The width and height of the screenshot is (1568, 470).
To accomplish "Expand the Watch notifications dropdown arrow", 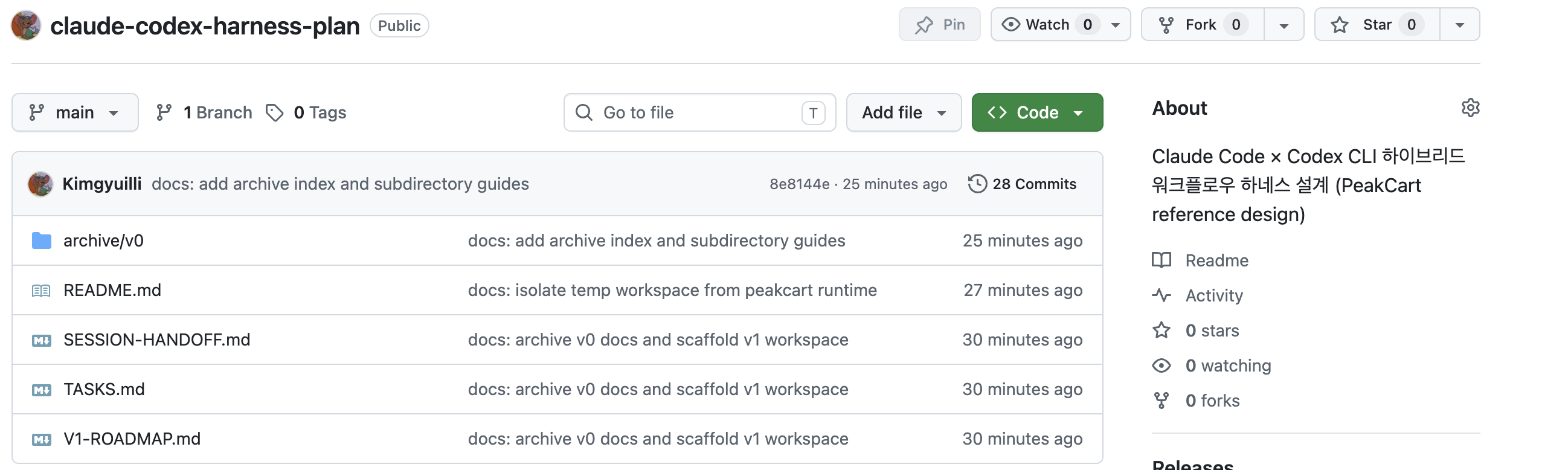I will click(1115, 25).
